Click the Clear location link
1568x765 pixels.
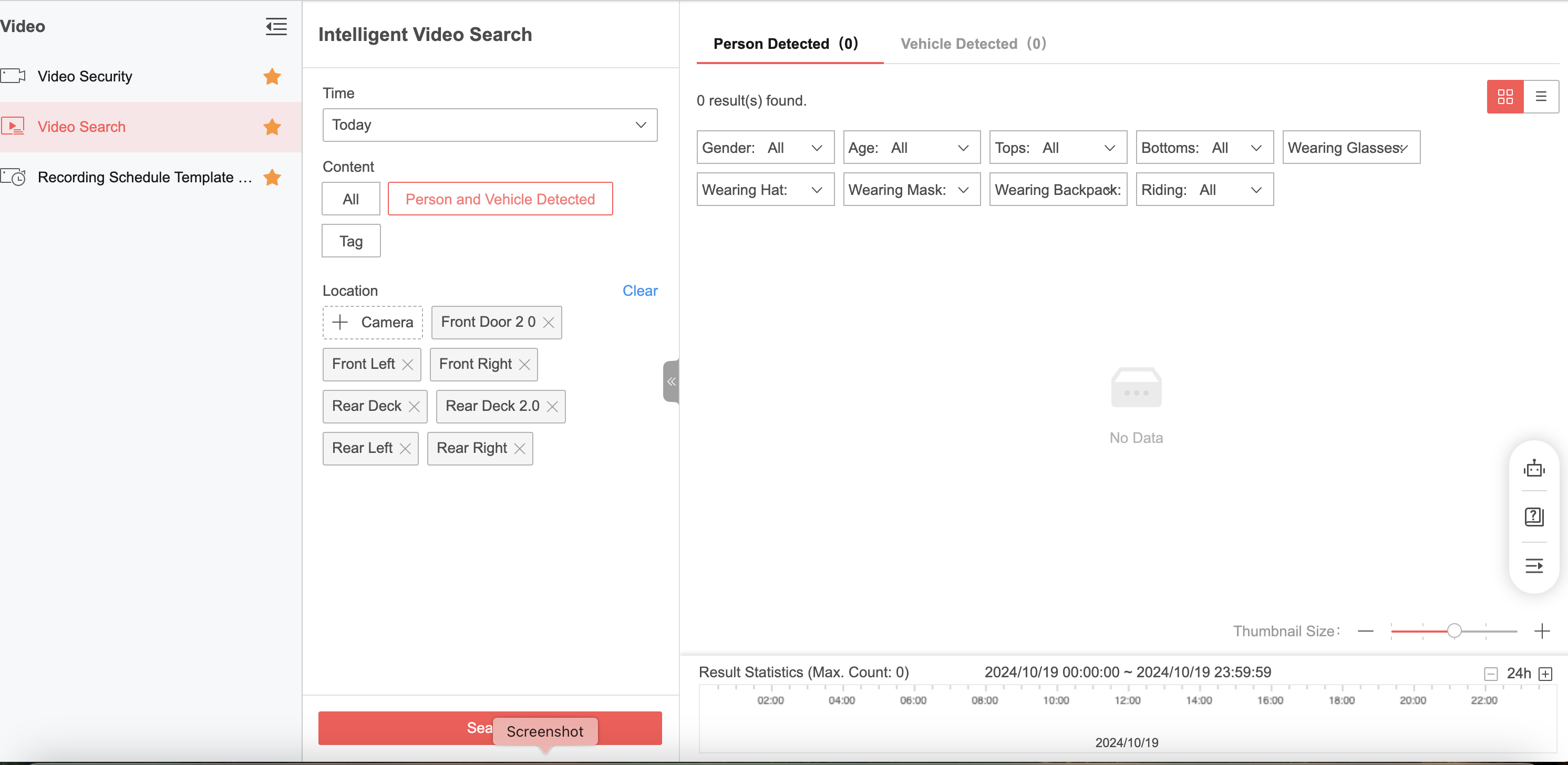pos(639,291)
